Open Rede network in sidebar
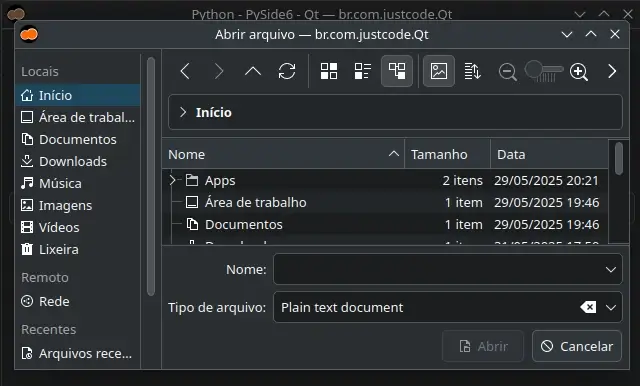The image size is (640, 386). (78, 302)
